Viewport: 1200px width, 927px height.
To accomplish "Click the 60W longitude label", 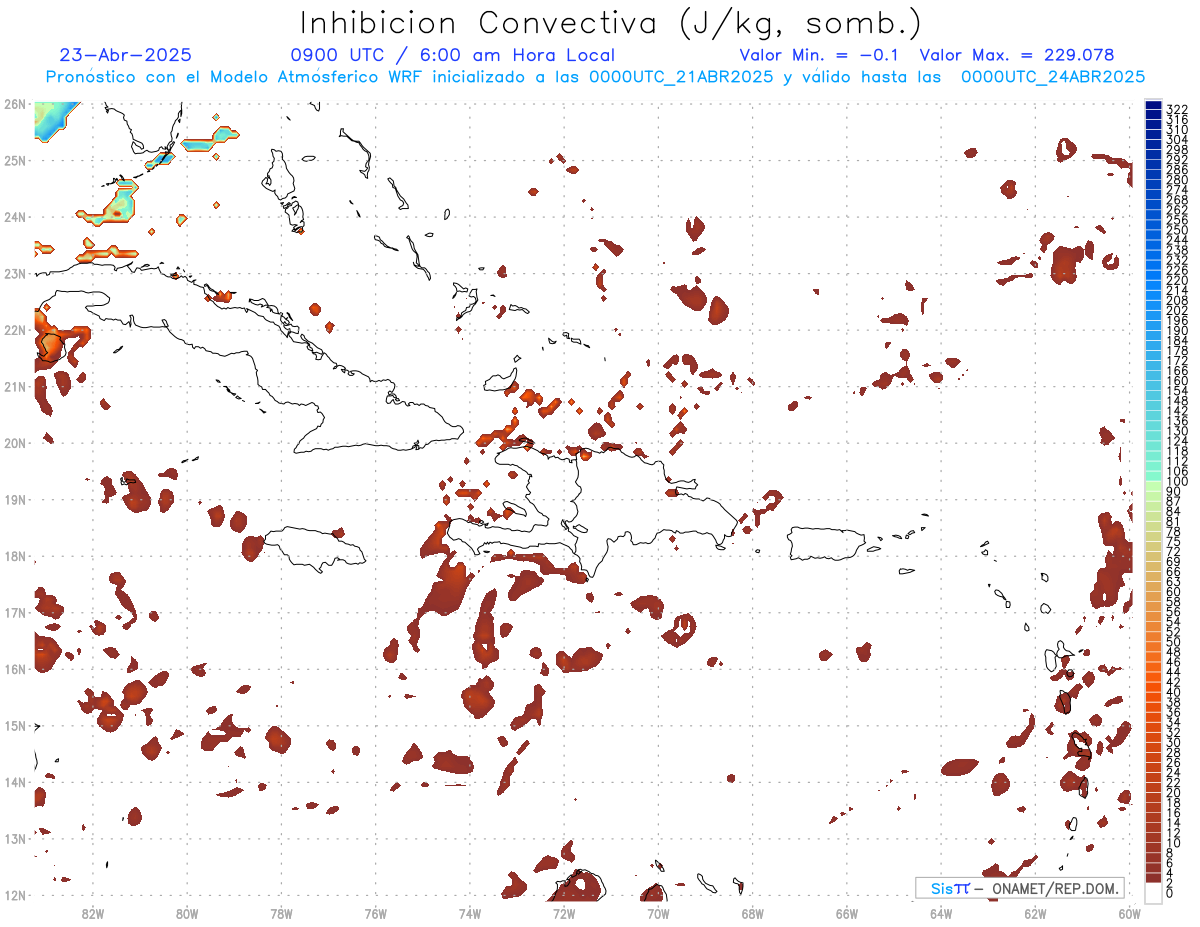I will coord(1130,913).
